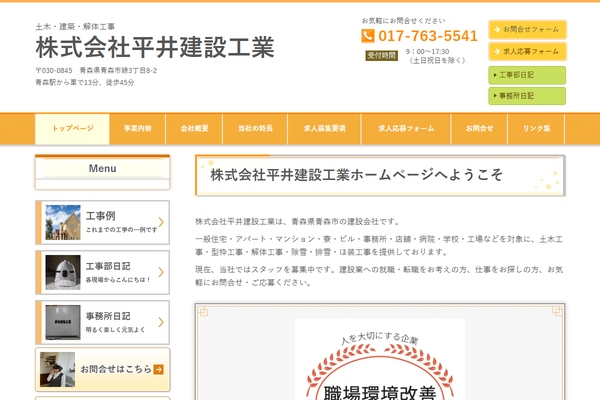Click the arrow icon on お問合せフォーム button

[497, 29]
